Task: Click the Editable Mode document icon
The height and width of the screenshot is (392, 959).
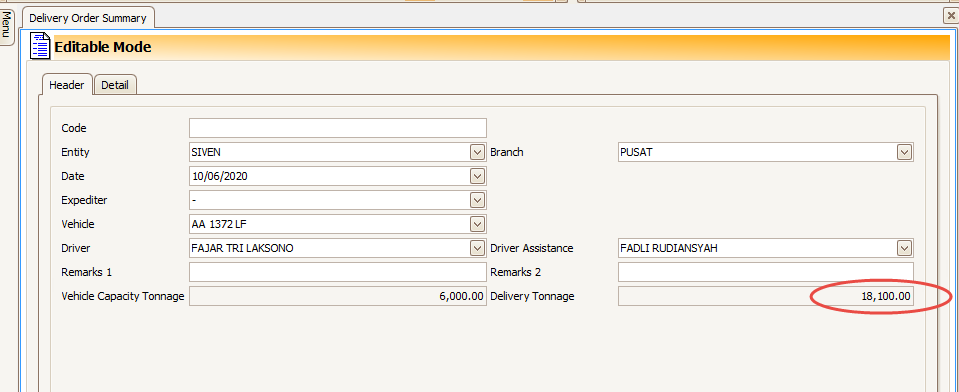Action: pyautogui.click(x=40, y=46)
